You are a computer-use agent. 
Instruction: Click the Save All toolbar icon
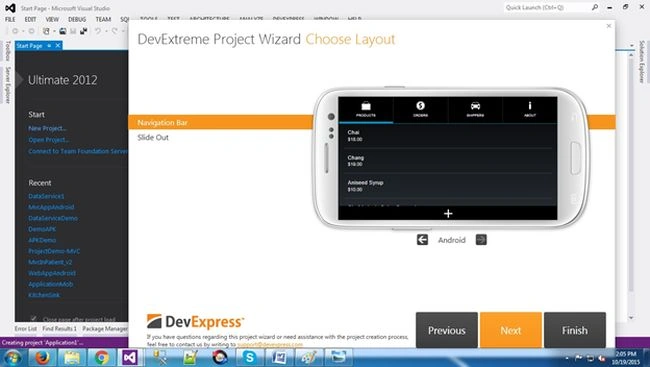(x=84, y=31)
